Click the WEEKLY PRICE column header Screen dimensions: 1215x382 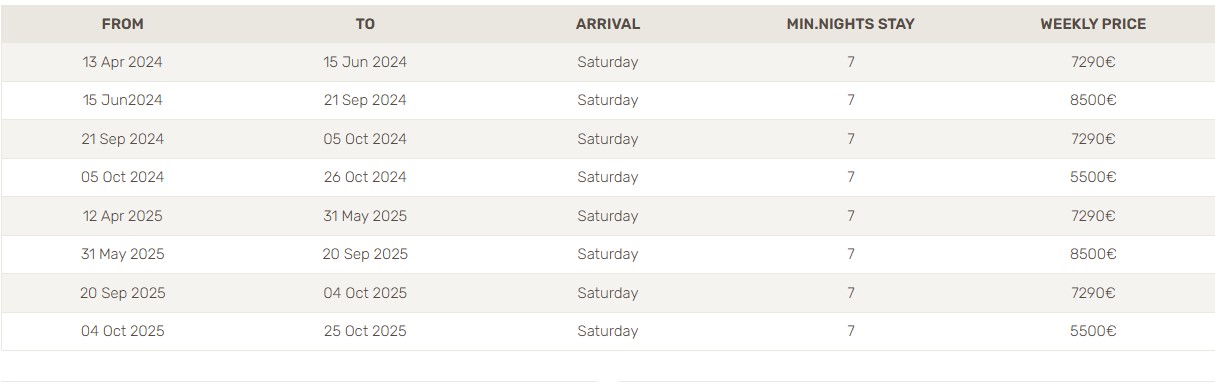(x=1093, y=24)
